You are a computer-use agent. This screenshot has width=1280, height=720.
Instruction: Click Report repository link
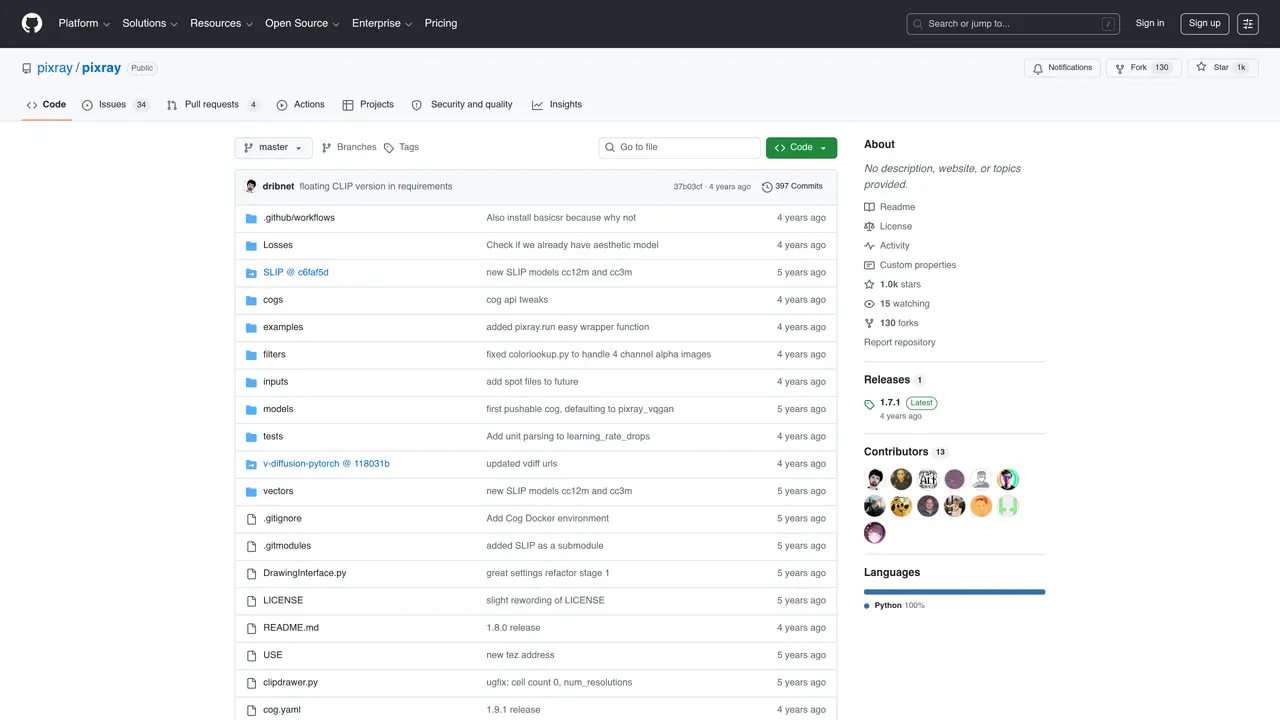coord(900,343)
